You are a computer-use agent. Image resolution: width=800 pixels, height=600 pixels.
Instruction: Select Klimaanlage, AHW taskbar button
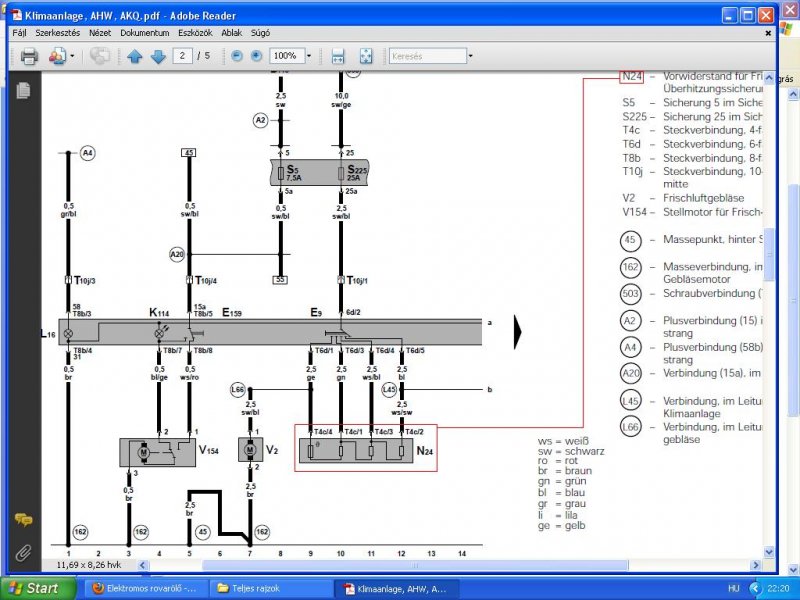396,589
